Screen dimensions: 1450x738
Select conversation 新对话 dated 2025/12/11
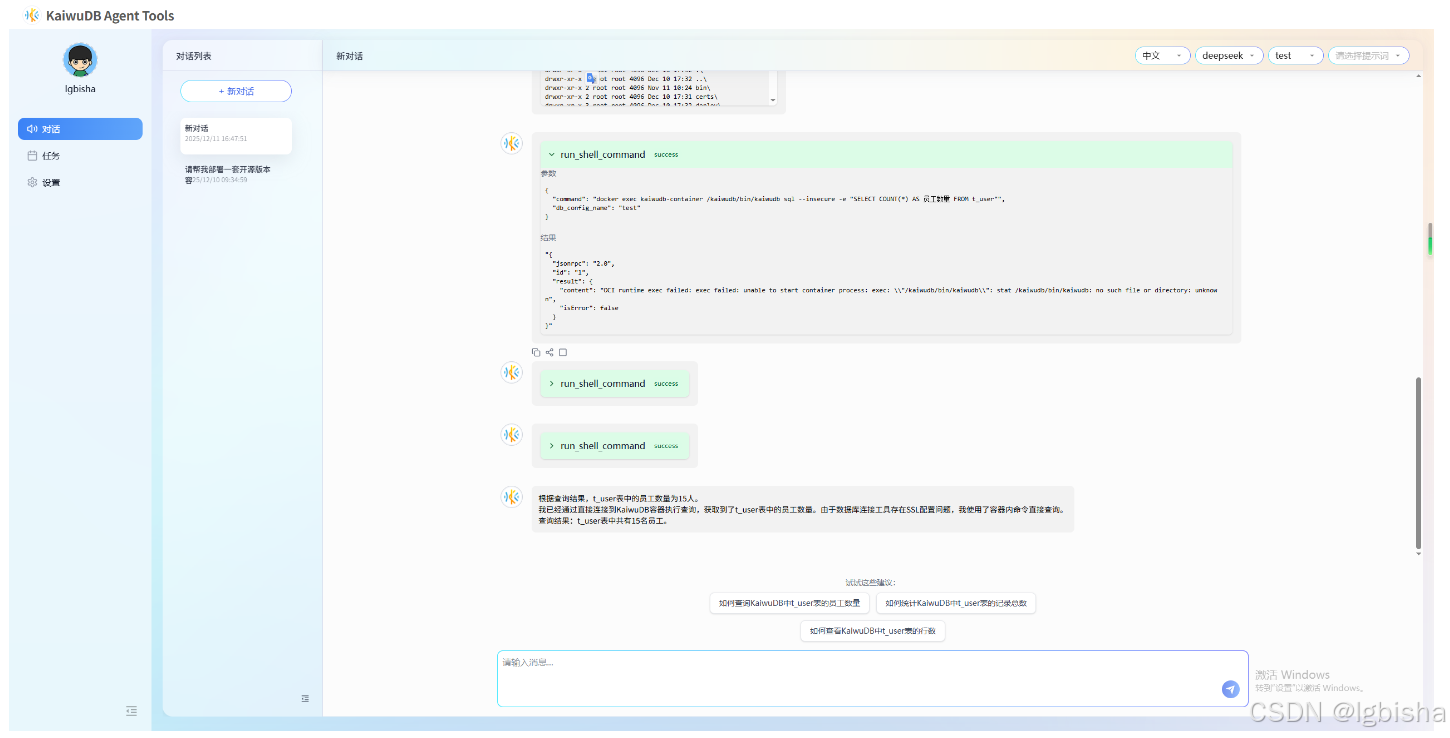236,134
